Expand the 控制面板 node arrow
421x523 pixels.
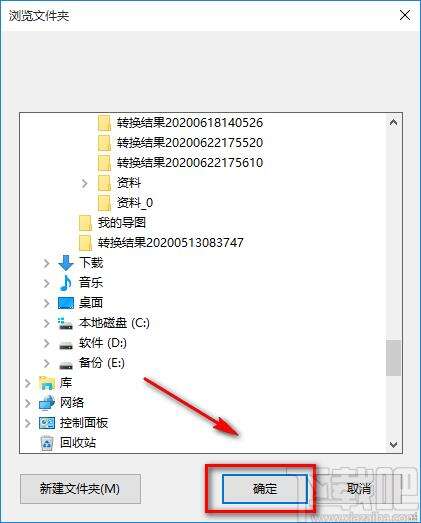28,423
